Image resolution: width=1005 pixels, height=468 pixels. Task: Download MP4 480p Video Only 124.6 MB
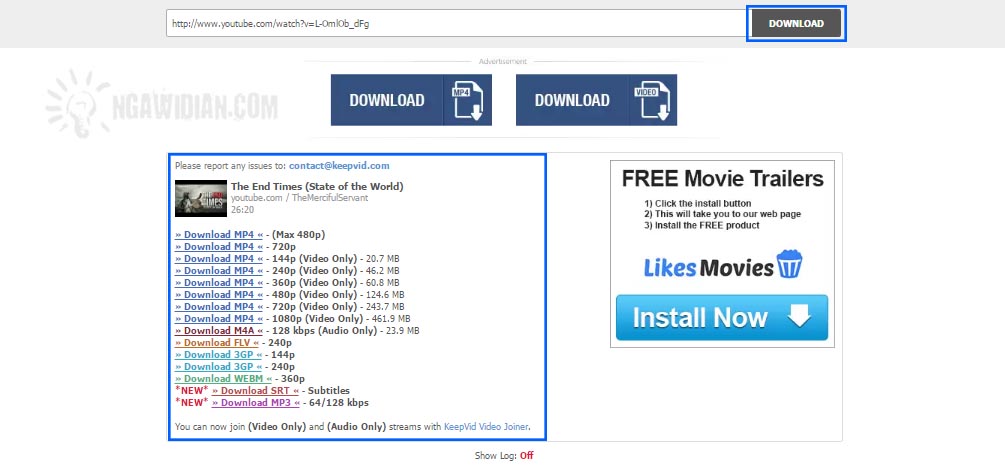[219, 294]
